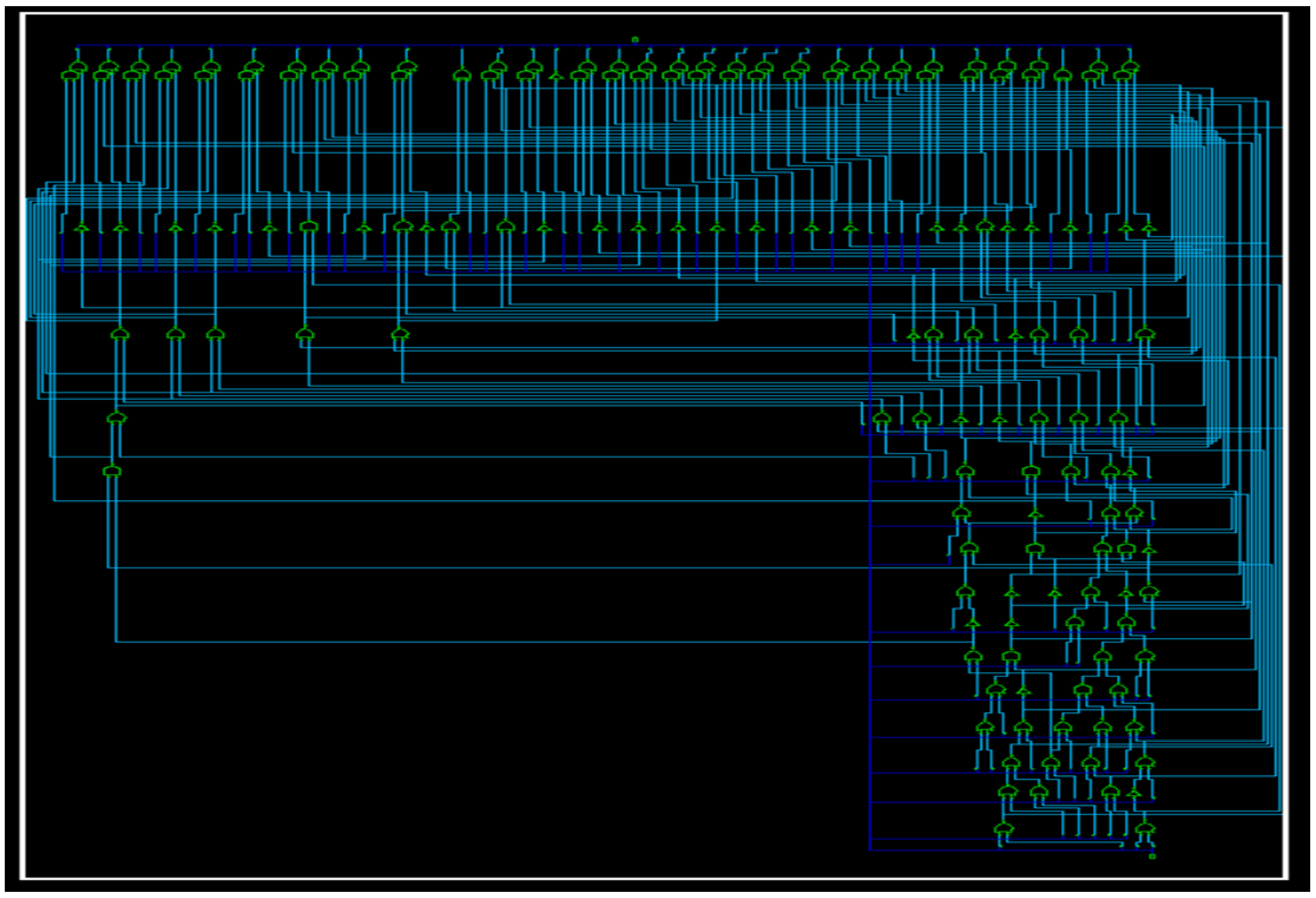Click the white frame border at the top-left corner
The height and width of the screenshot is (898, 1316).
pos(22,14)
